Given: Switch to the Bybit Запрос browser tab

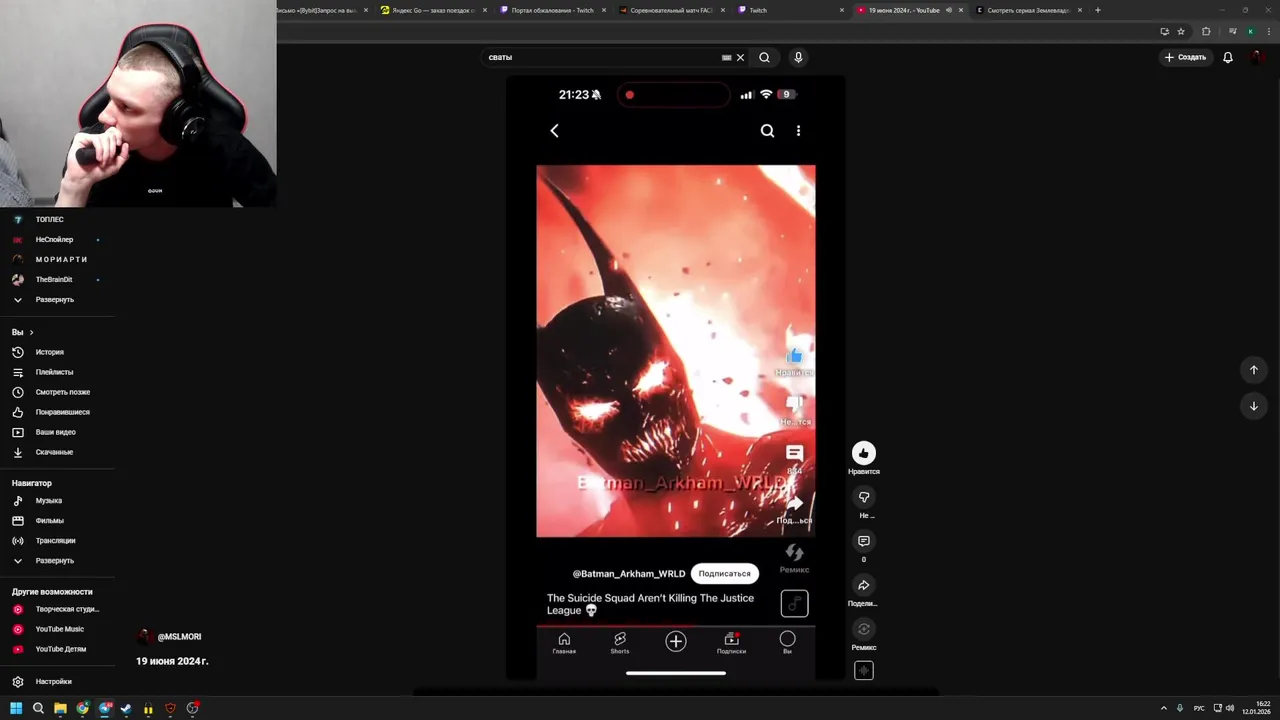Looking at the screenshot, I should point(320,10).
